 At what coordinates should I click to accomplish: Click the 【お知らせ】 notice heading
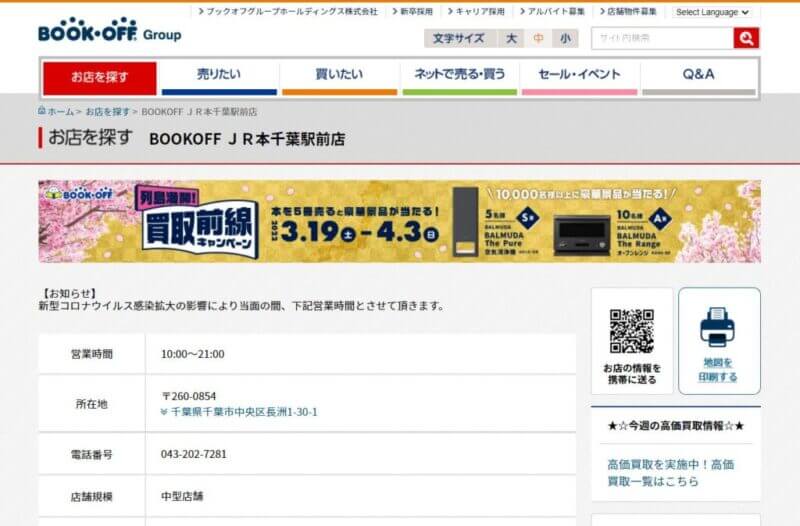coord(69,293)
